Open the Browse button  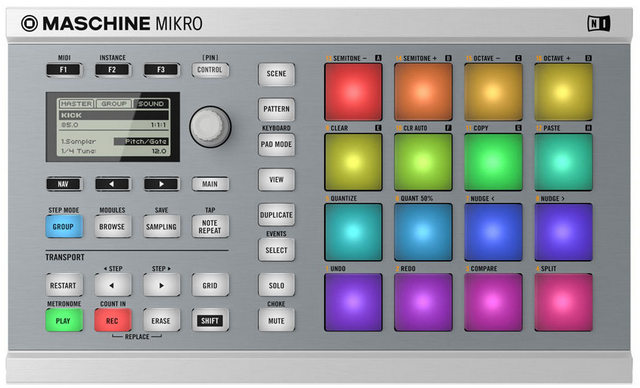coord(113,226)
